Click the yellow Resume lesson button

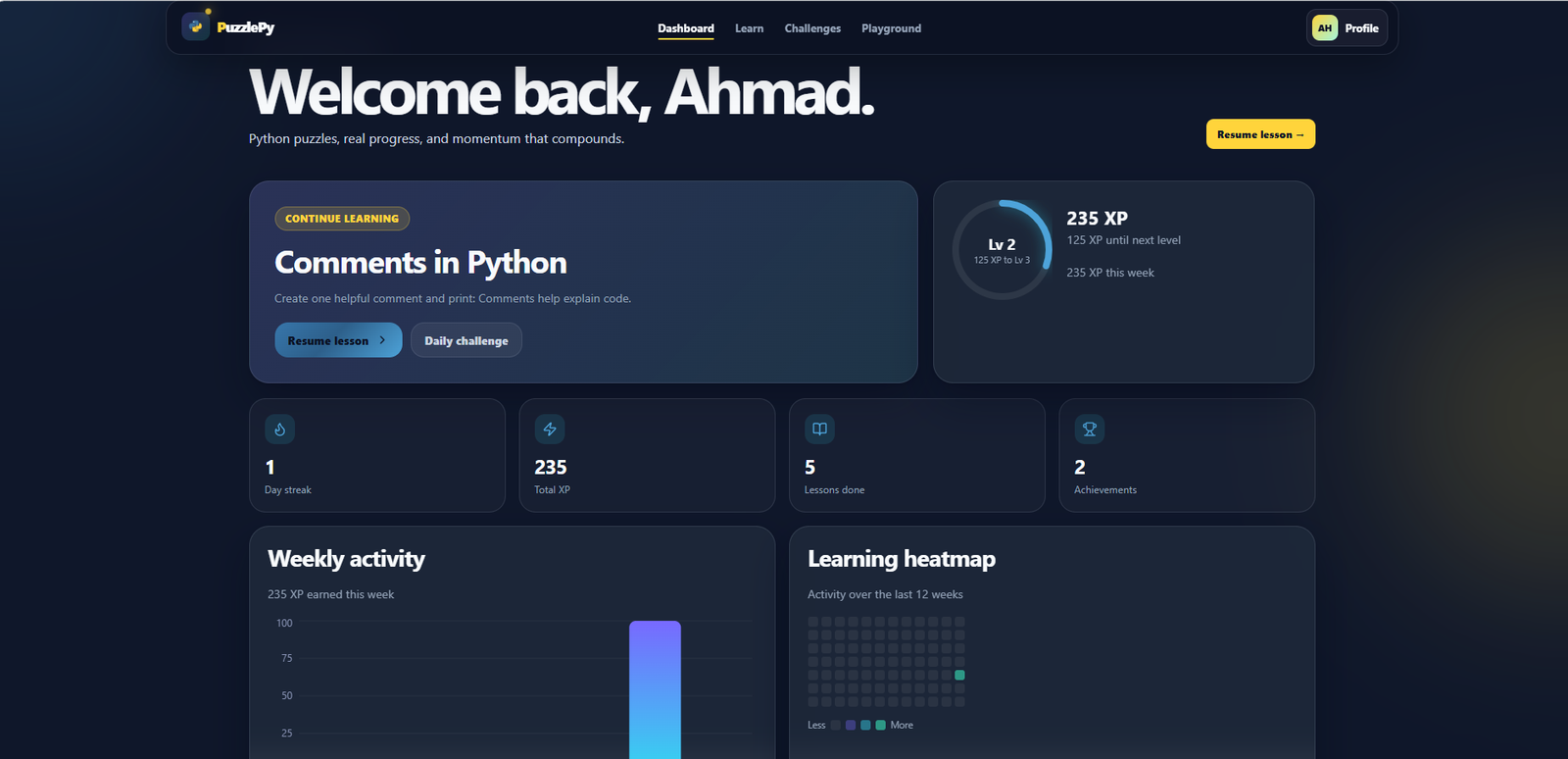pos(1260,134)
